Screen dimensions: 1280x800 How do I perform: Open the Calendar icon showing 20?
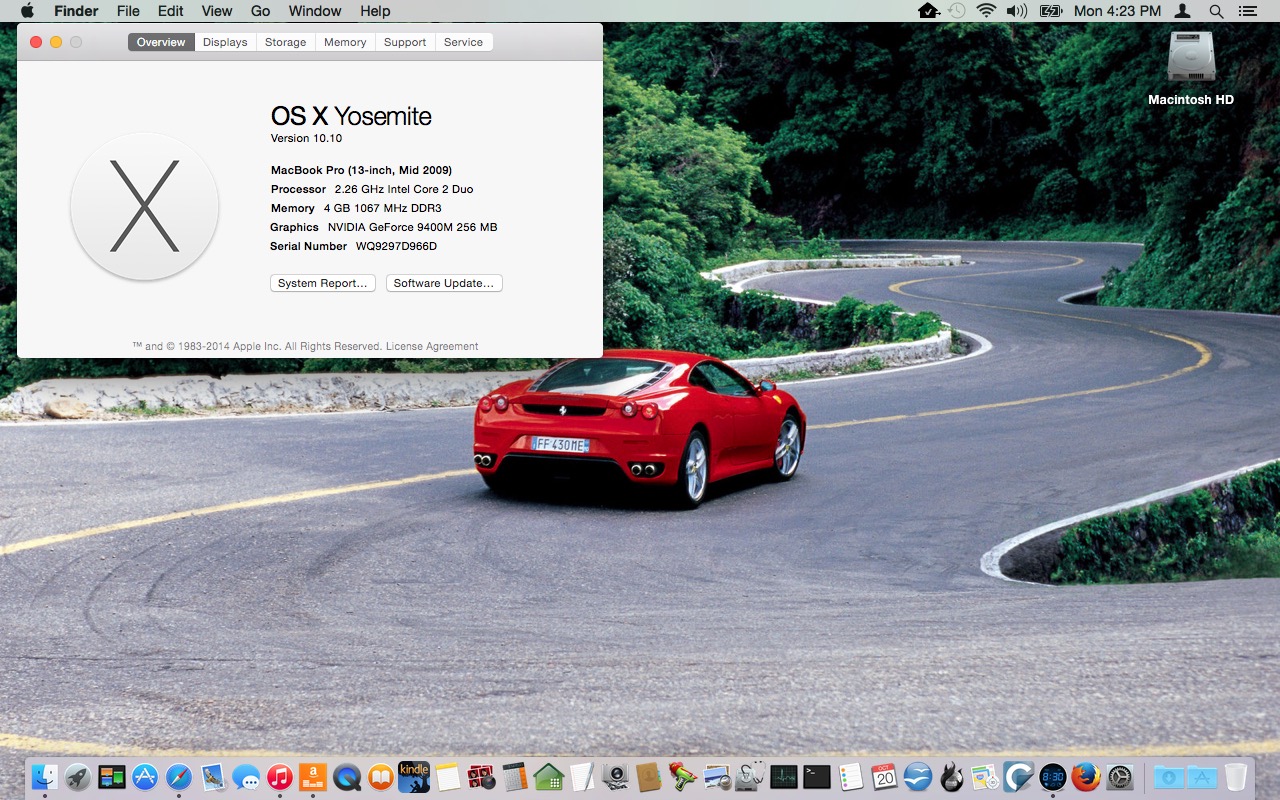pos(884,777)
